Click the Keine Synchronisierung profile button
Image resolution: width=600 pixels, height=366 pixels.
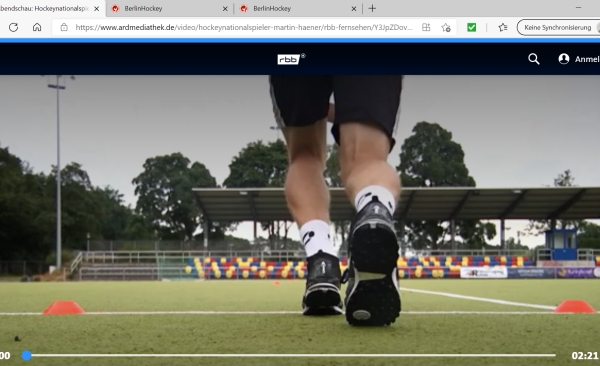559,28
